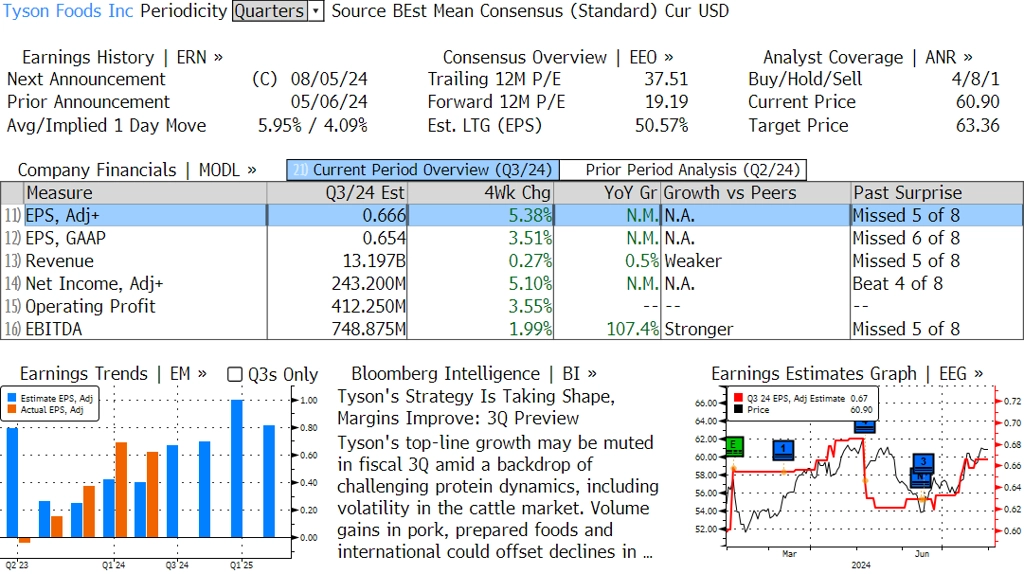Click the Target Price value 63.36
Image resolution: width=1024 pixels, height=574 pixels.
coord(978,125)
